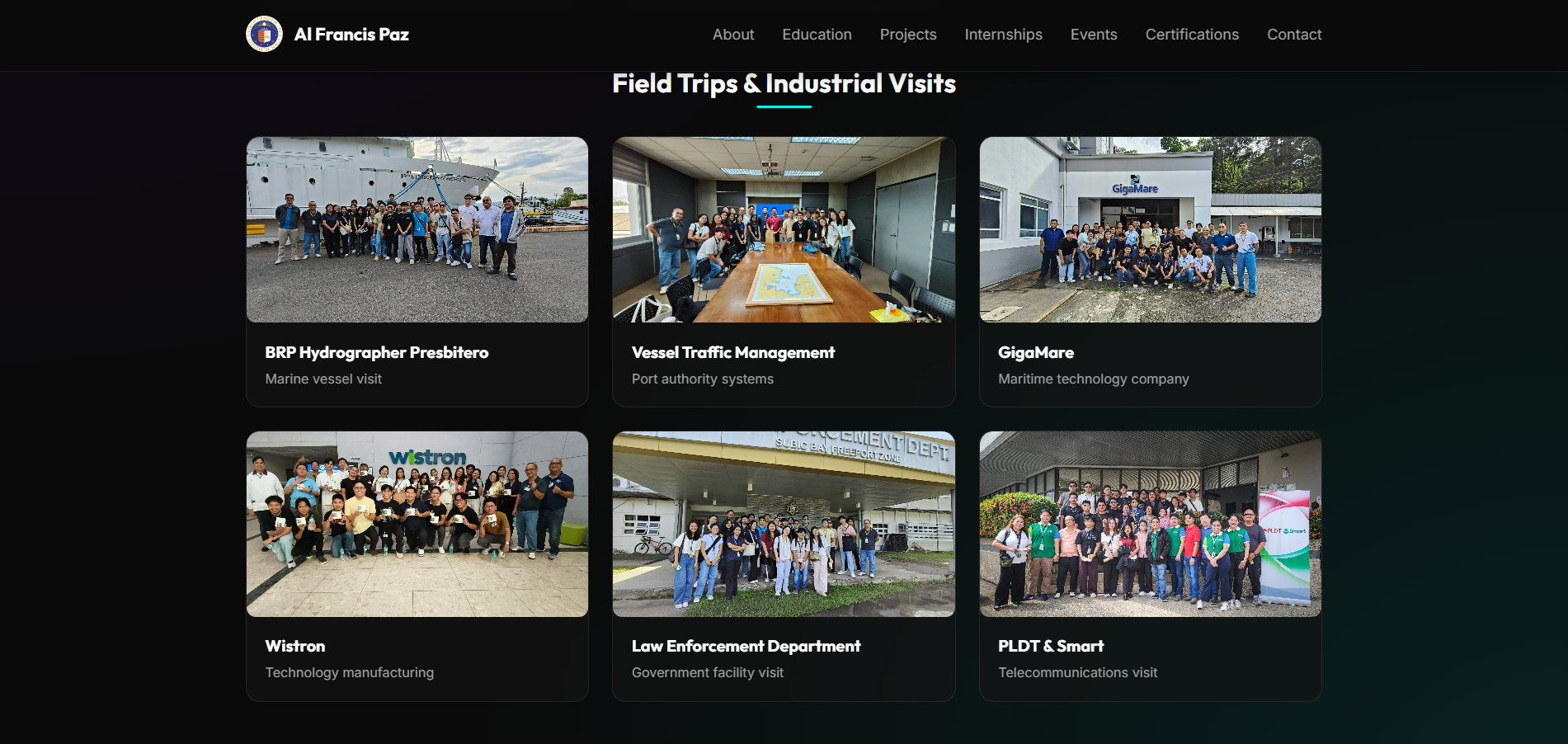Click the 'Law Enforcement Department' card title
Image resolution: width=1568 pixels, height=744 pixels.
coord(746,646)
